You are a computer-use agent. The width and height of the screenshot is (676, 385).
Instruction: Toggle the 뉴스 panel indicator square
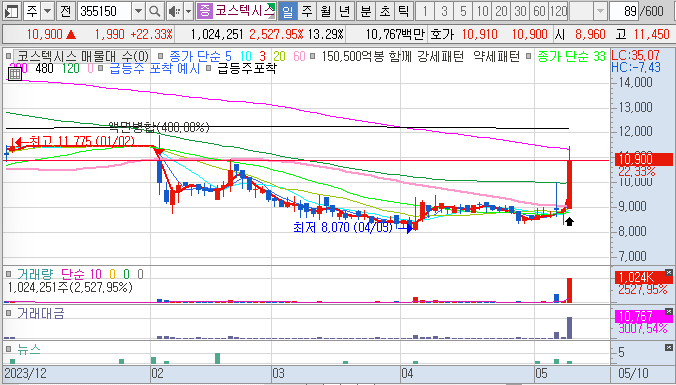(9, 349)
